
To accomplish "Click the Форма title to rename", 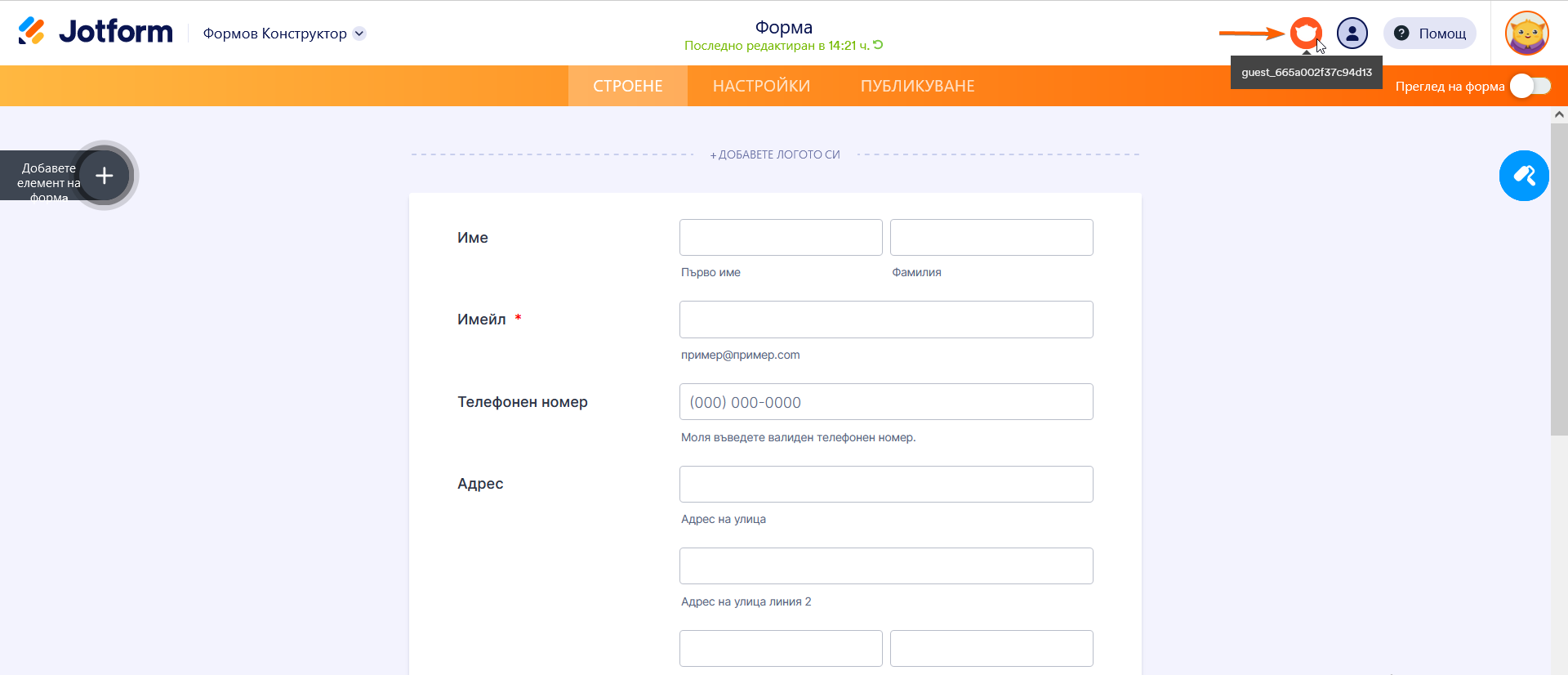I will pyautogui.click(x=783, y=27).
